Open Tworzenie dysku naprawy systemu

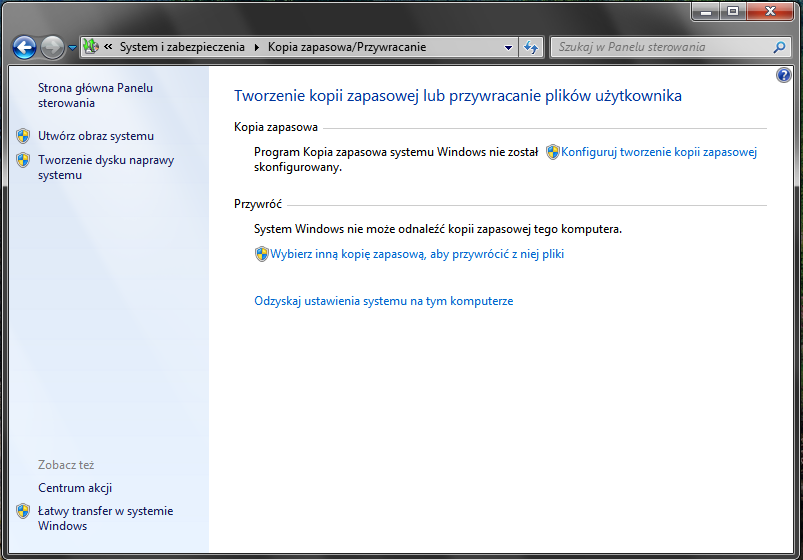coord(106,168)
